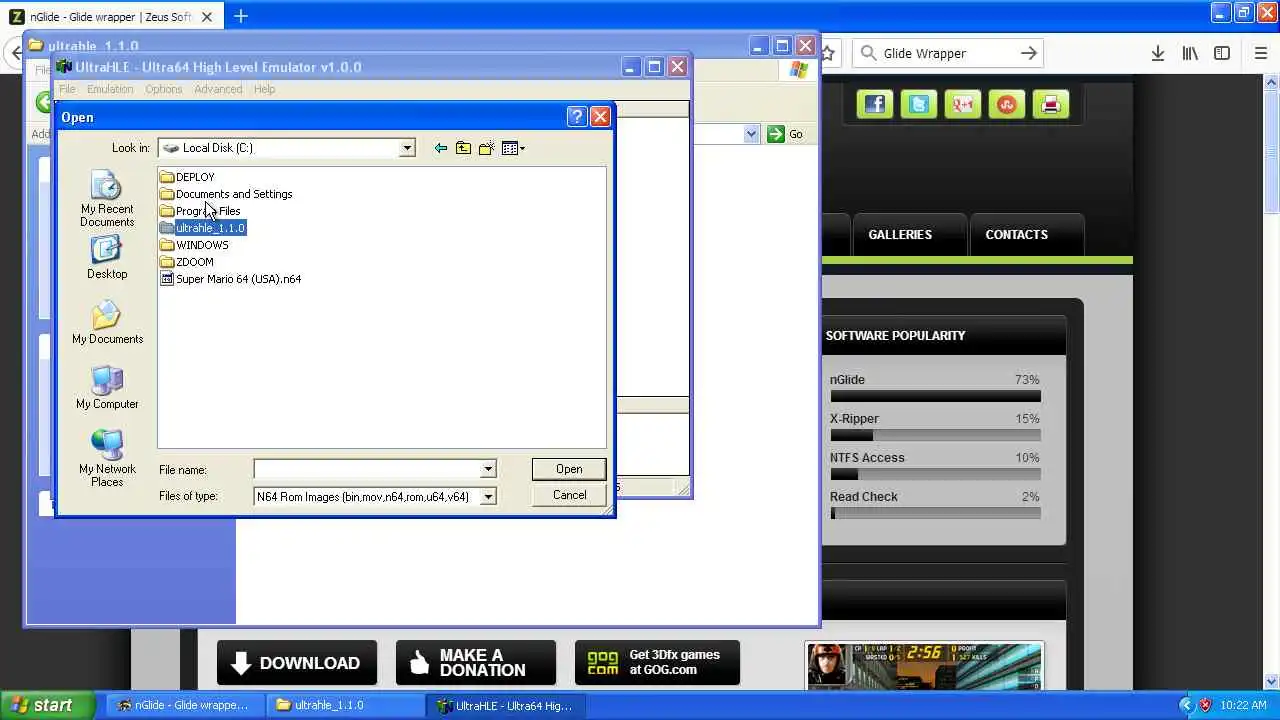
Task: Open My Documents in places bar
Action: pyautogui.click(x=107, y=323)
